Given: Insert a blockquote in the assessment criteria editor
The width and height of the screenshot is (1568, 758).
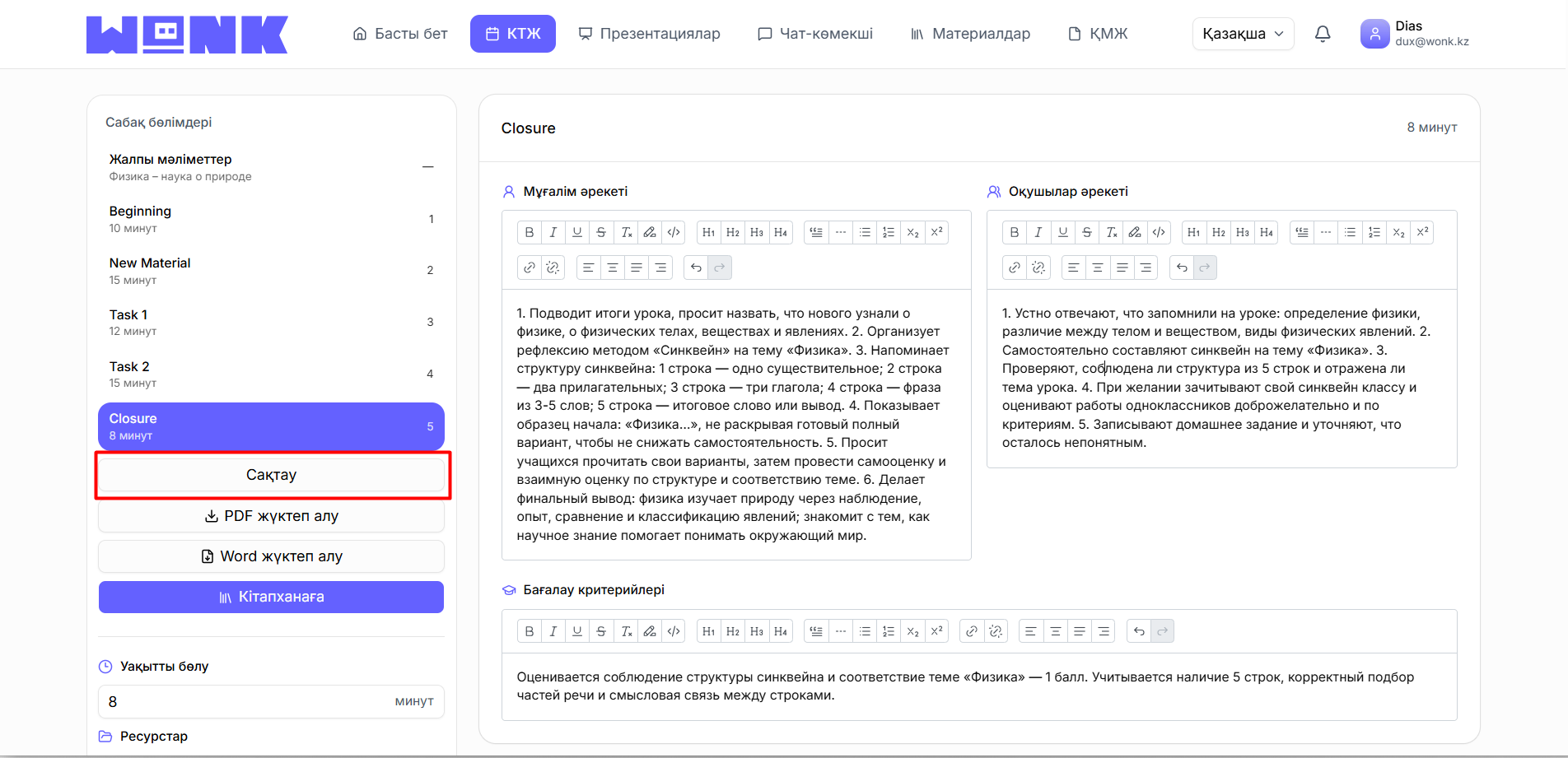Looking at the screenshot, I should coord(815,630).
